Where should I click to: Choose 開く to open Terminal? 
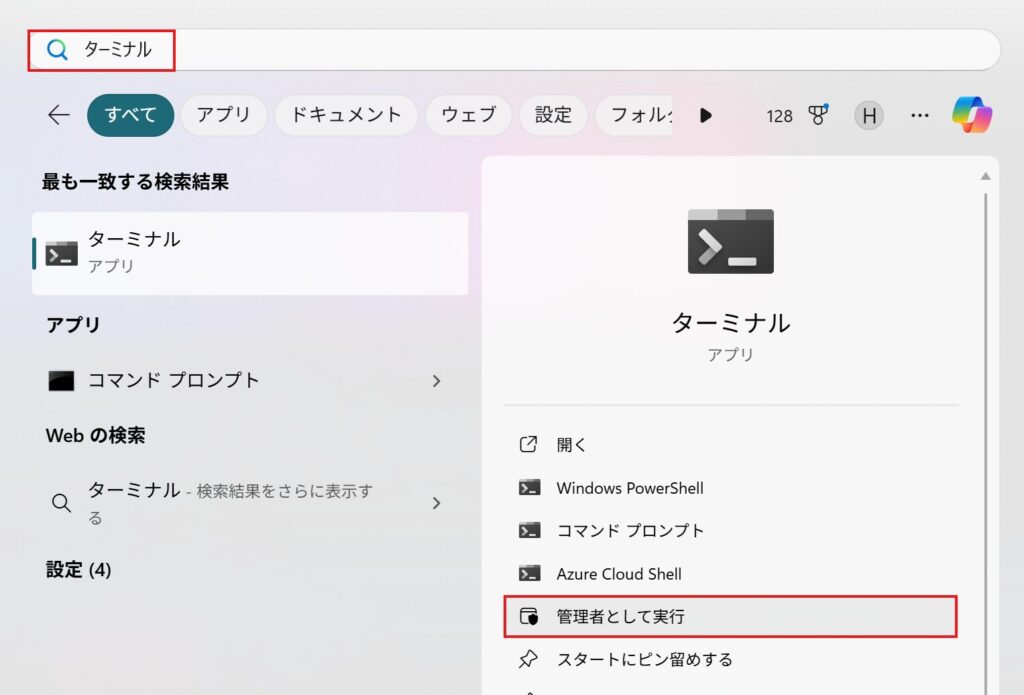tap(730, 445)
